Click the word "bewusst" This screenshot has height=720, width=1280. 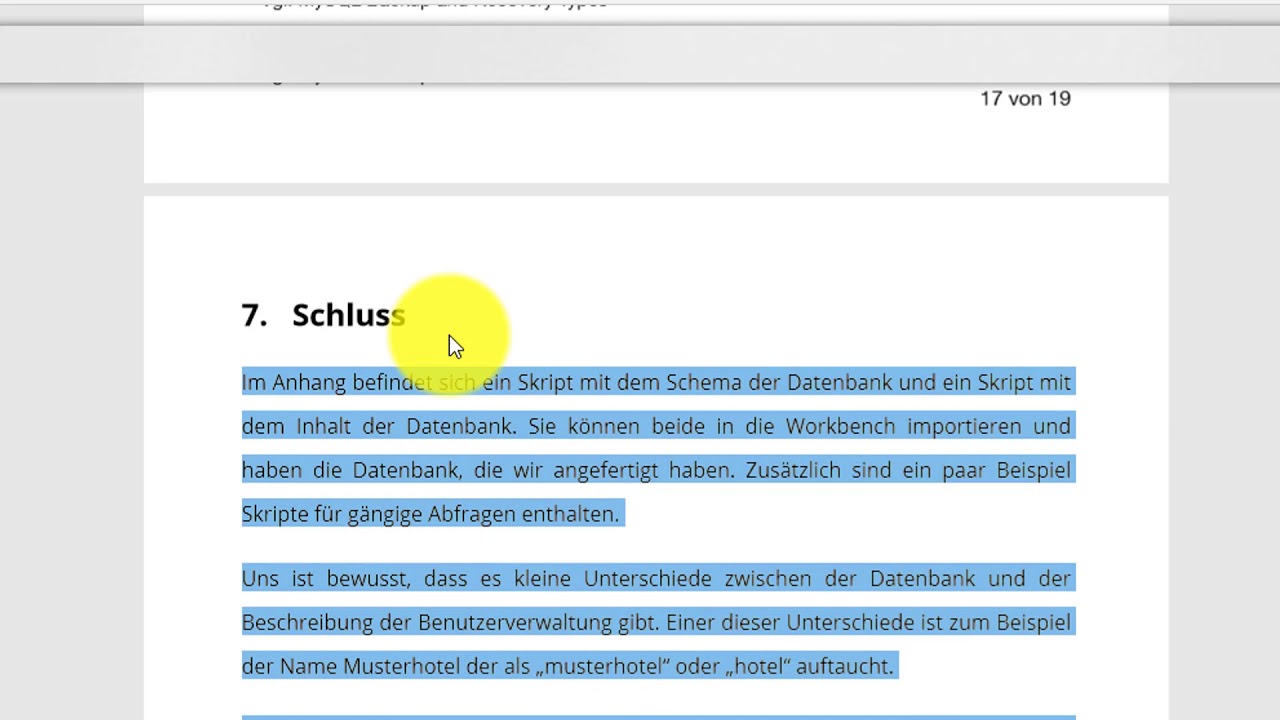tap(368, 579)
